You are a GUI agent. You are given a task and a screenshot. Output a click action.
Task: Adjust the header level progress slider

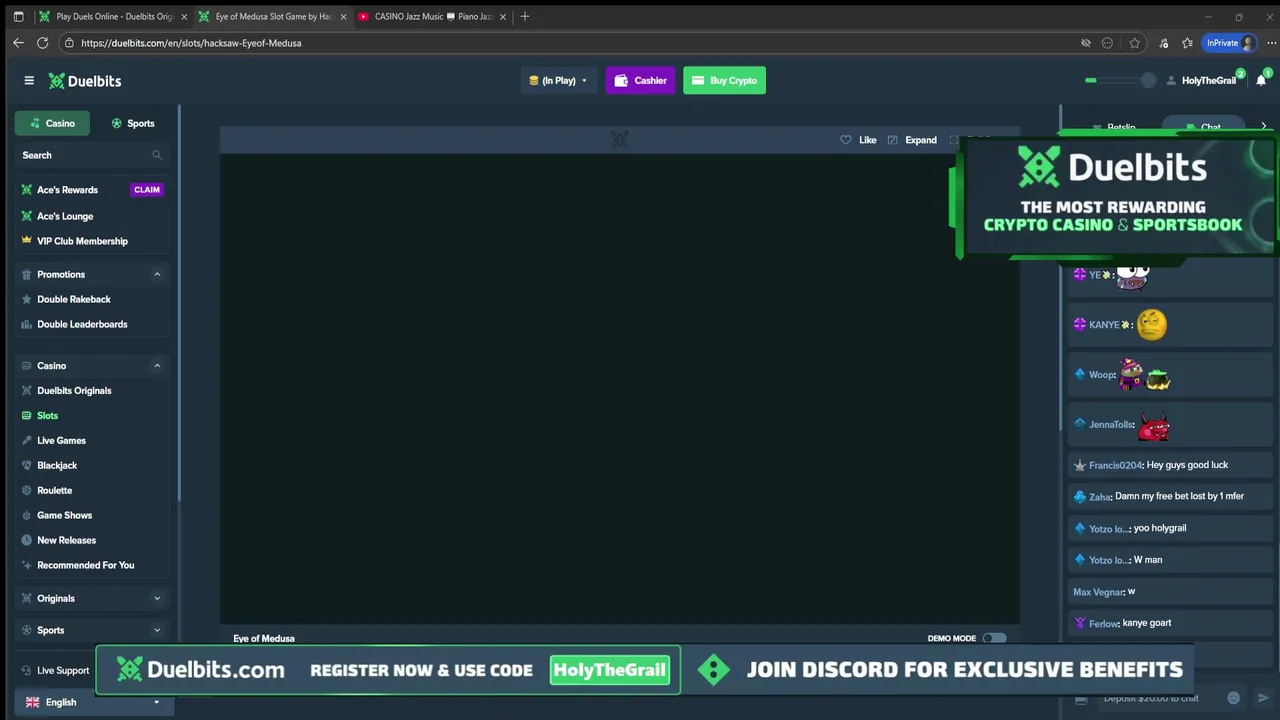(1120, 81)
